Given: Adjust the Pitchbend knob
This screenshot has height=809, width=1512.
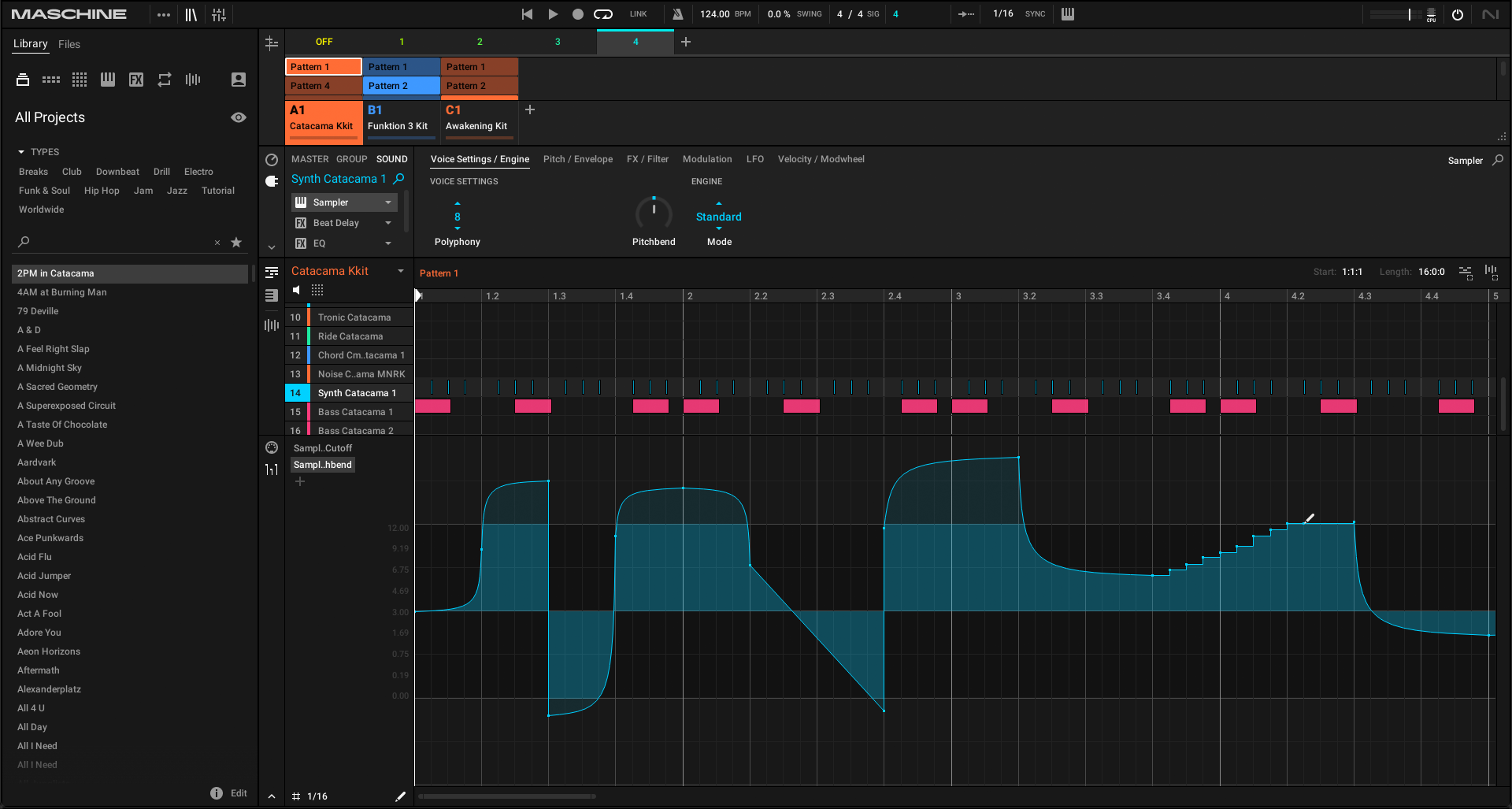Looking at the screenshot, I should [654, 213].
